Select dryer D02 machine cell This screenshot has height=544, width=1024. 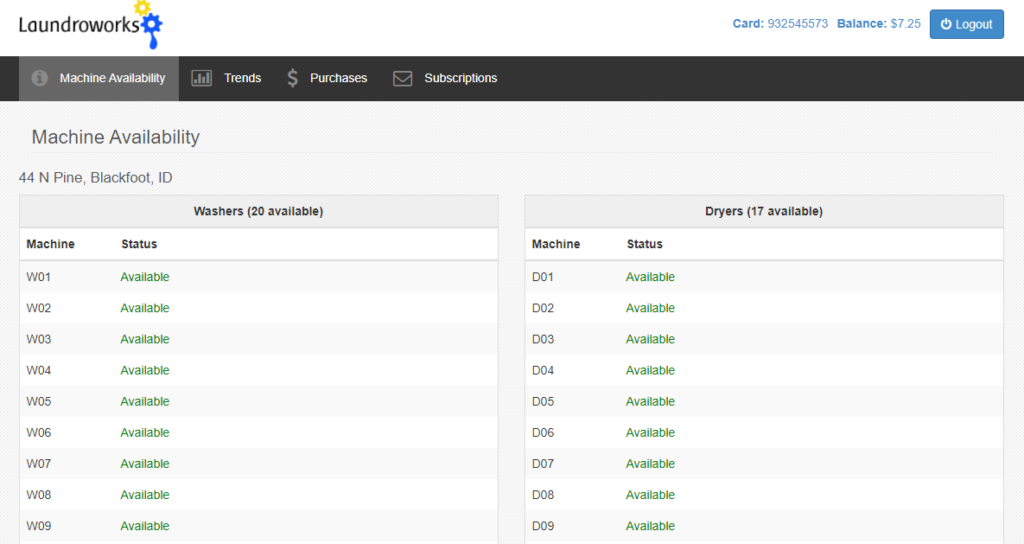pos(543,308)
